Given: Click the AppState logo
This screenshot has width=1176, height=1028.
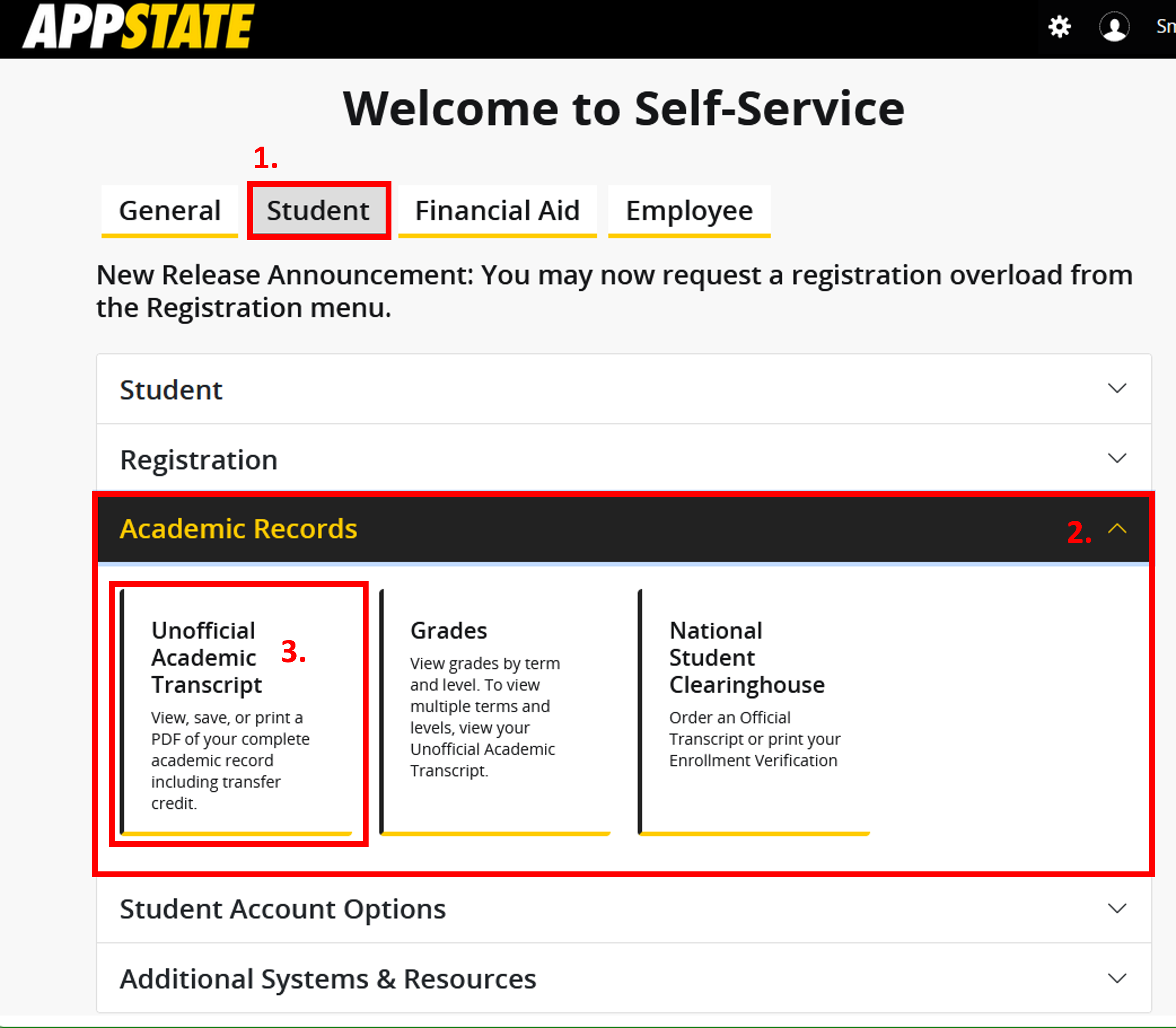Looking at the screenshot, I should coord(138,27).
